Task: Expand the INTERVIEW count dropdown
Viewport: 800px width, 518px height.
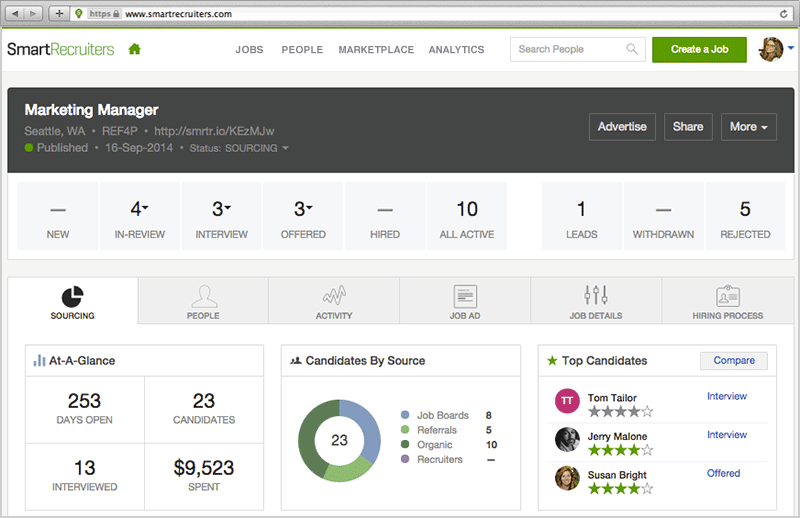Action: click(228, 207)
